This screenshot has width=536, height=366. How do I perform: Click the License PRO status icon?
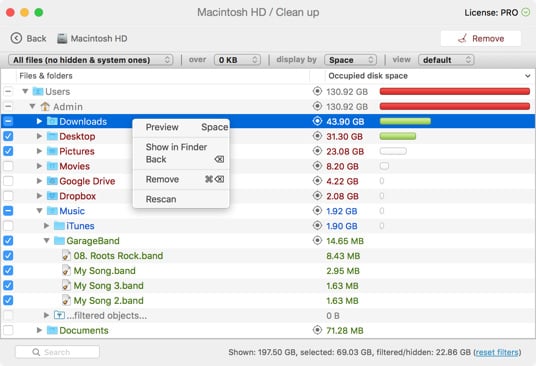coord(525,12)
